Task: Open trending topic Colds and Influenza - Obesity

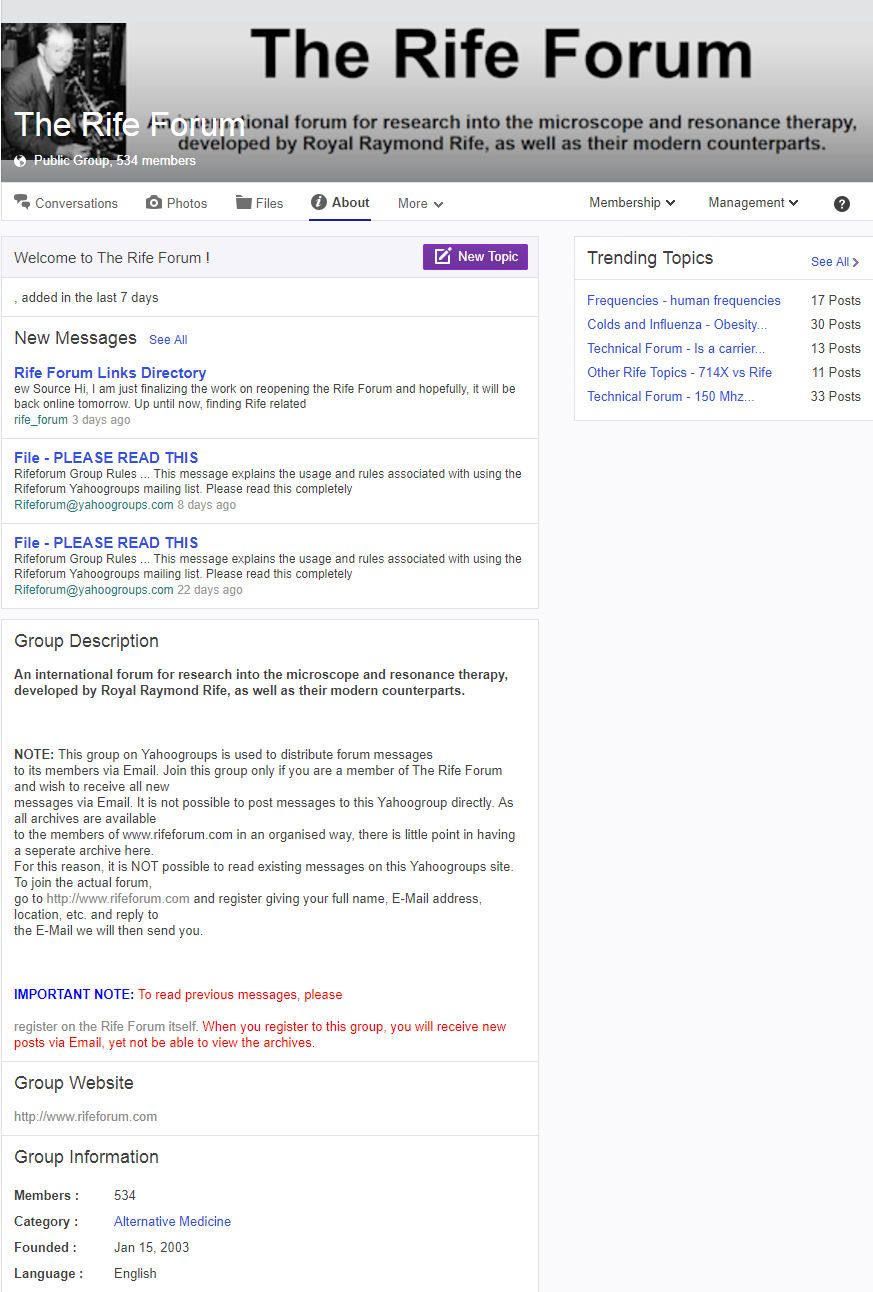Action: [x=677, y=324]
